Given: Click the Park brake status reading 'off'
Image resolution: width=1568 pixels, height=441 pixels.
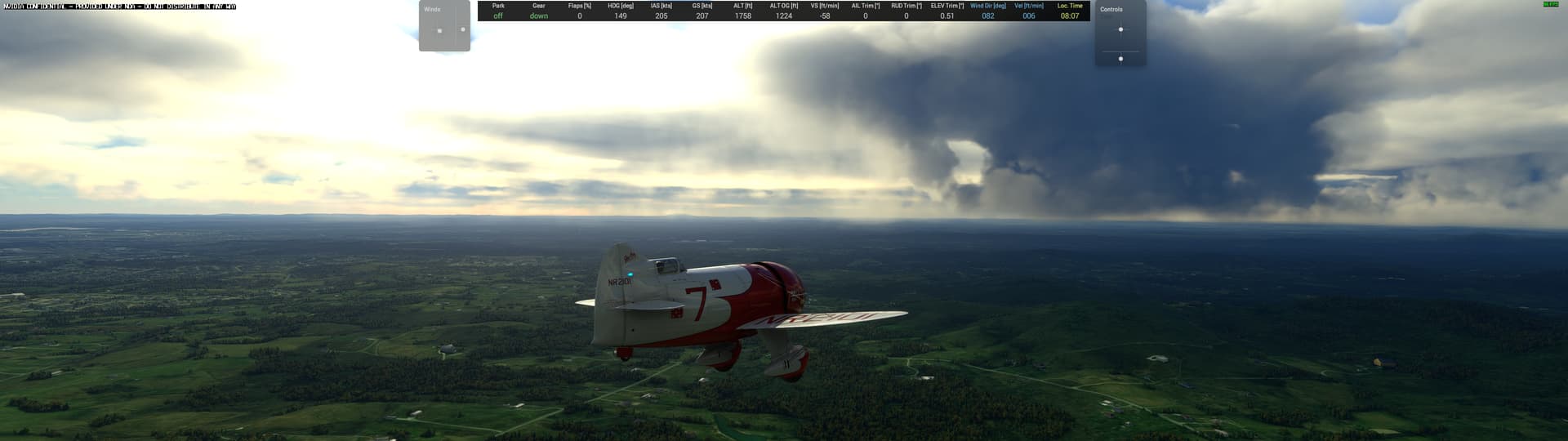Looking at the screenshot, I should 498,16.
